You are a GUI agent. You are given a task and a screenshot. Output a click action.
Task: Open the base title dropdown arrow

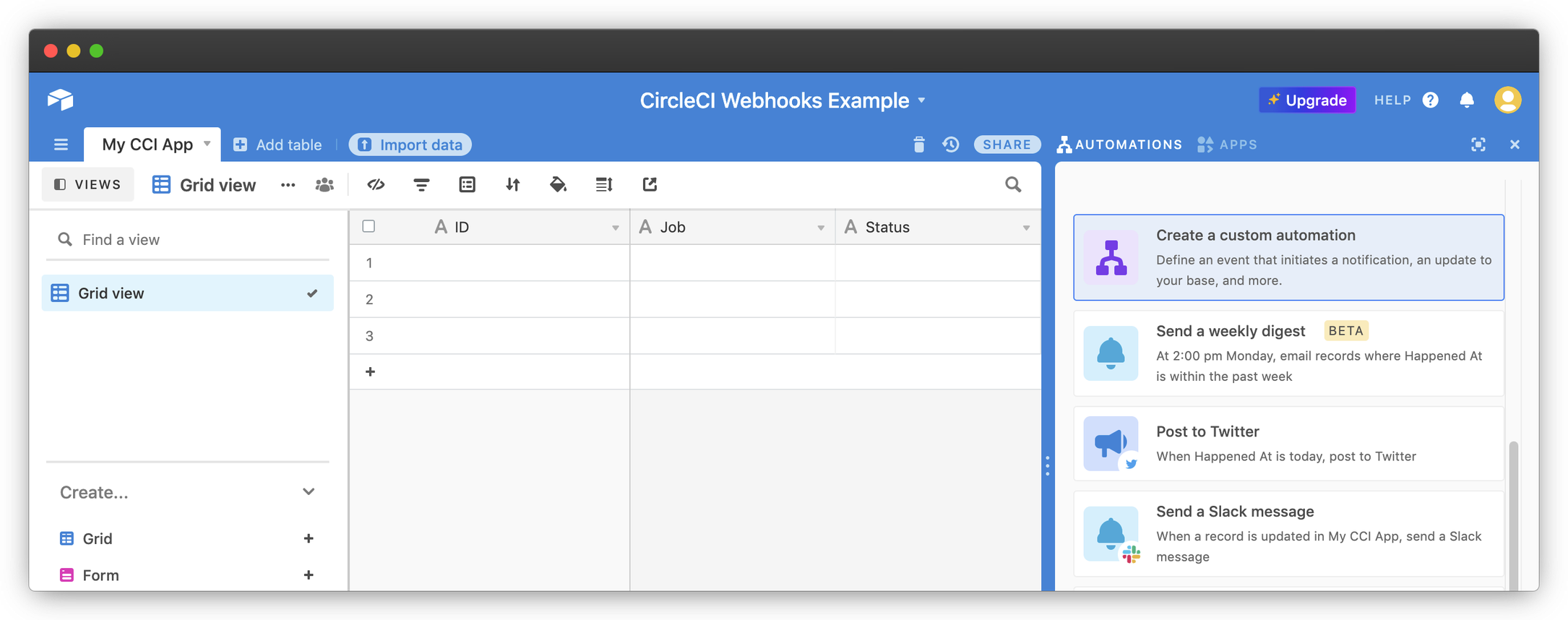pyautogui.click(x=921, y=100)
